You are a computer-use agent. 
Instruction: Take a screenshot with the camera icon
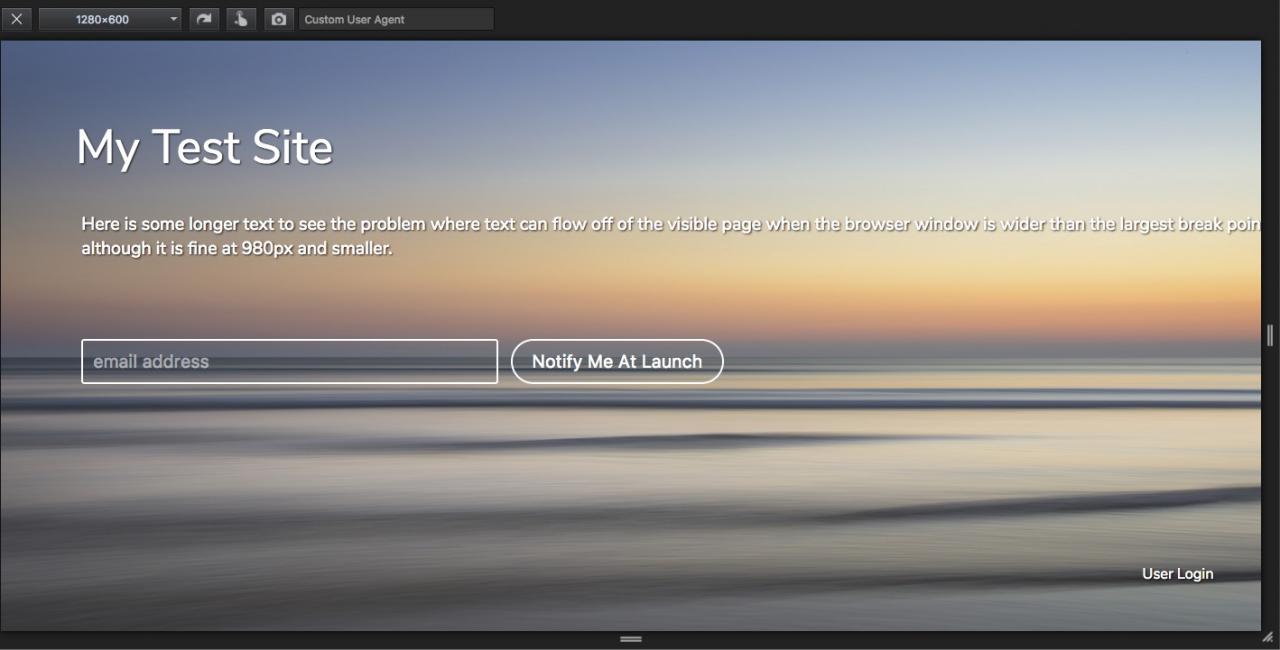coord(279,19)
